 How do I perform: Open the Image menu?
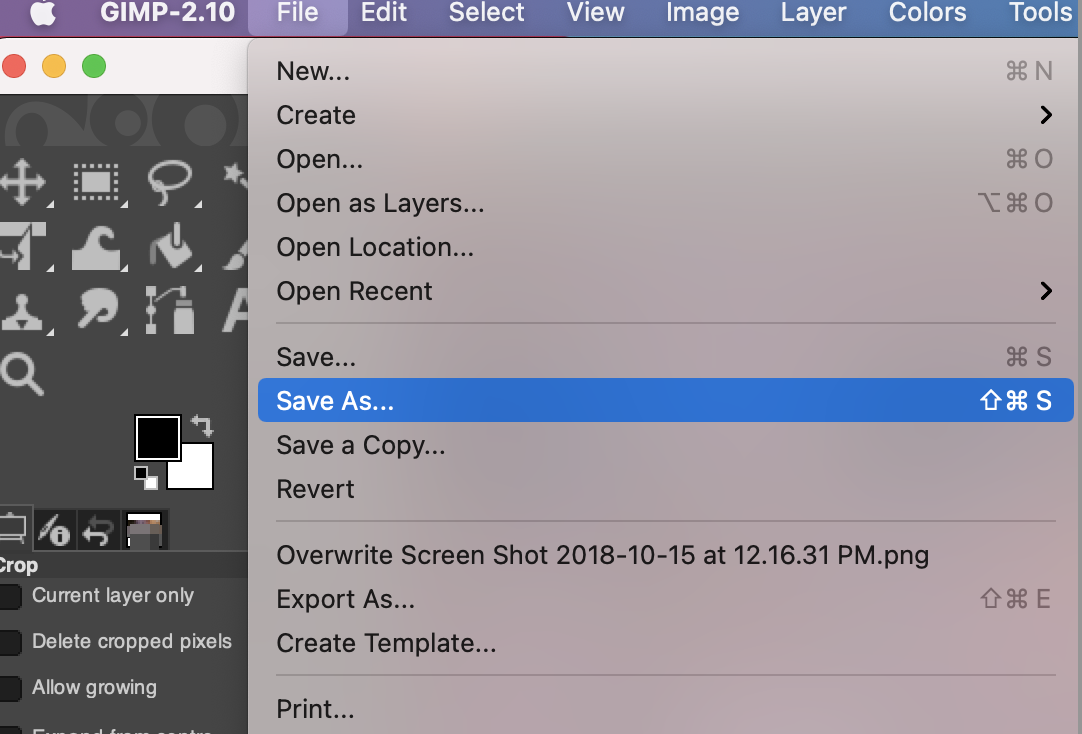702,12
